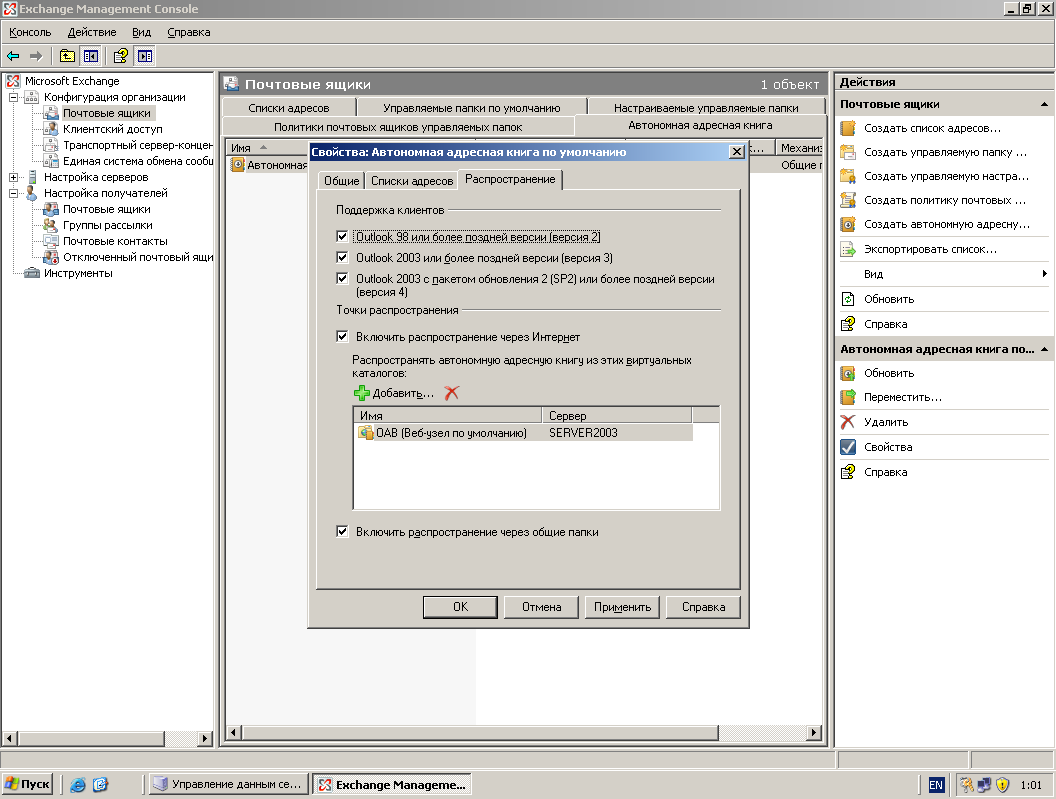Click Refresh icon under Mailboxes actions
1056x799 pixels.
tap(848, 299)
